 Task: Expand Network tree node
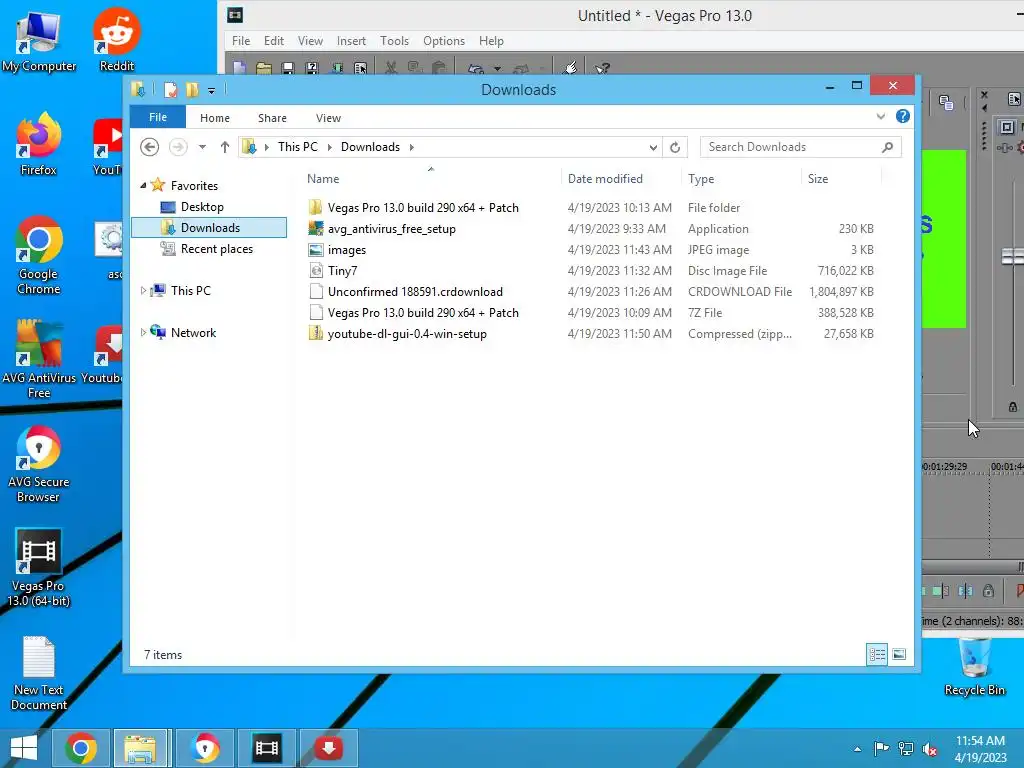(x=143, y=332)
